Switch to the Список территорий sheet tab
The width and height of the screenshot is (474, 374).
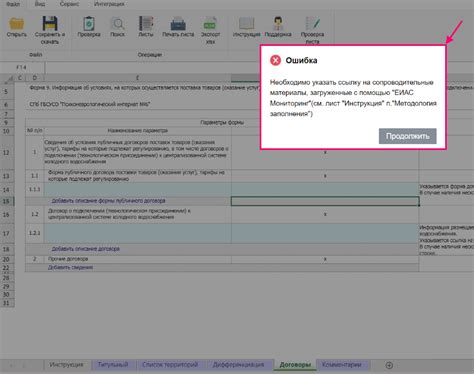[x=170, y=365]
